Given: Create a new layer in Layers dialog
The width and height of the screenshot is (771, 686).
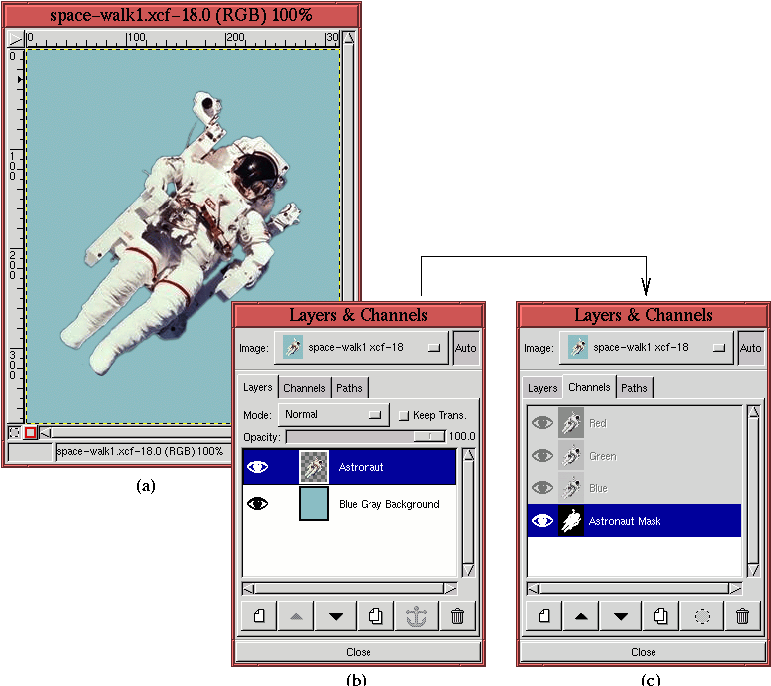Looking at the screenshot, I should [x=259, y=616].
